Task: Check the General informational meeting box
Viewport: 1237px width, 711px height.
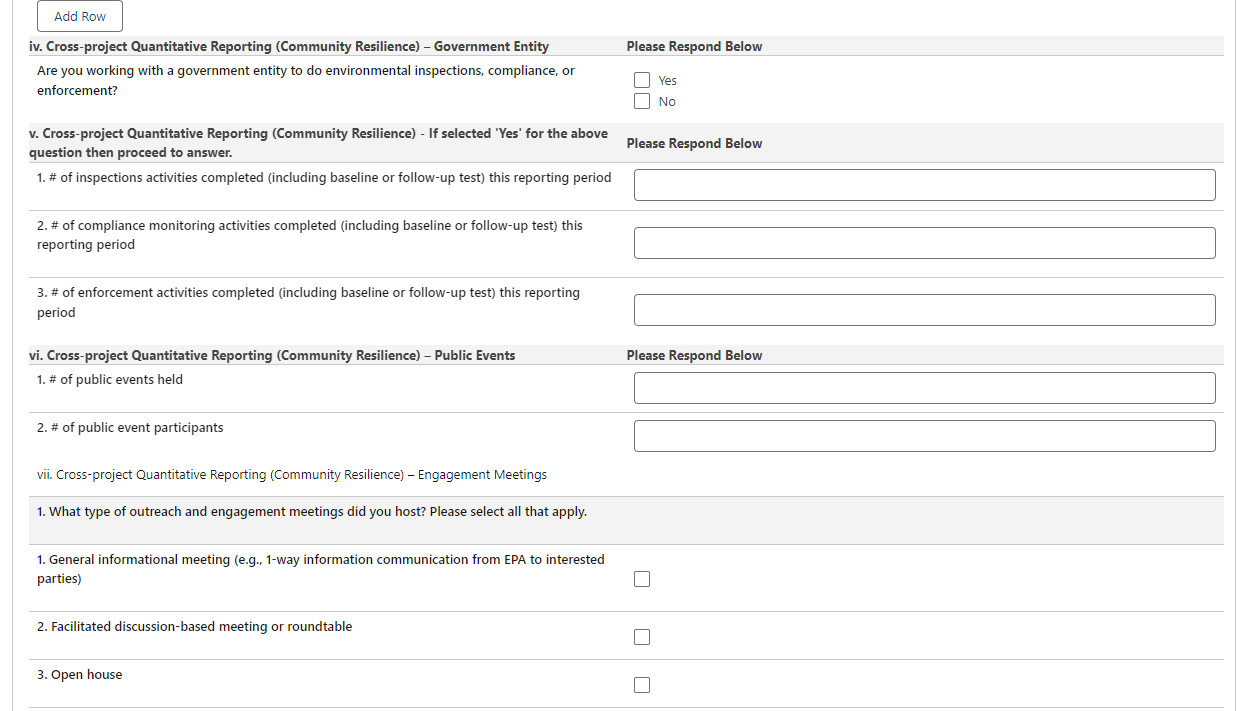Action: pos(642,579)
